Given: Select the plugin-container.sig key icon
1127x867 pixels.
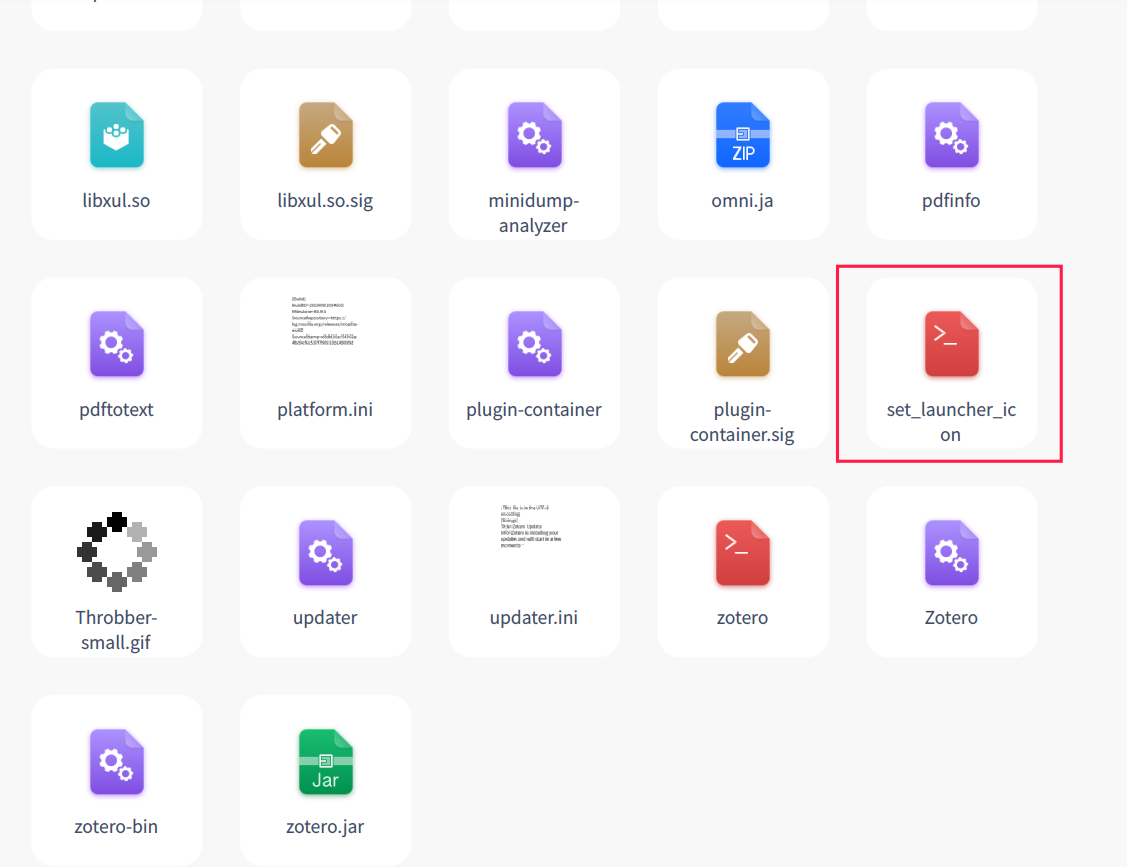Looking at the screenshot, I should point(742,344).
